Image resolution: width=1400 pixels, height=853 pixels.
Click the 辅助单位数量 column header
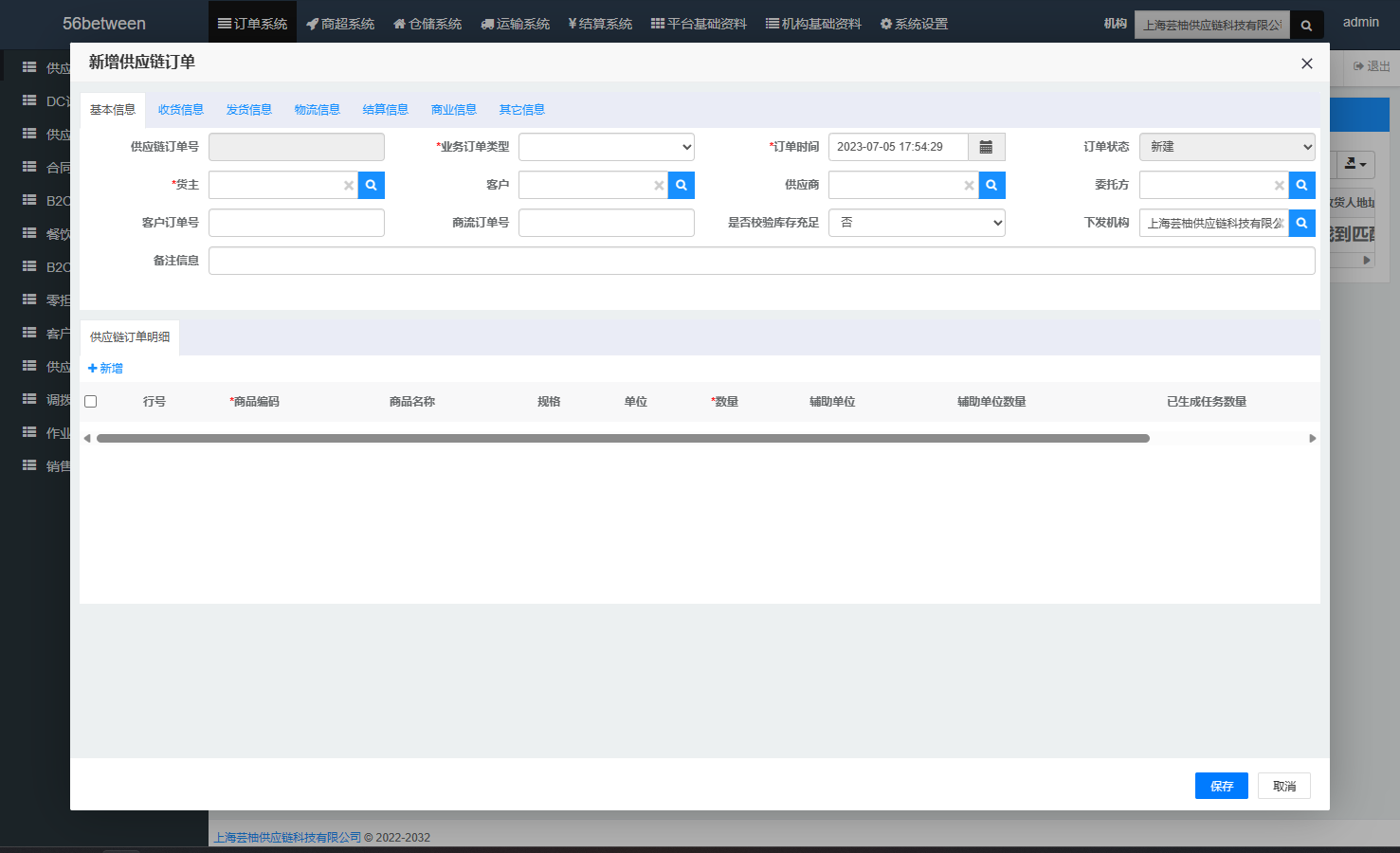pyautogui.click(x=991, y=402)
